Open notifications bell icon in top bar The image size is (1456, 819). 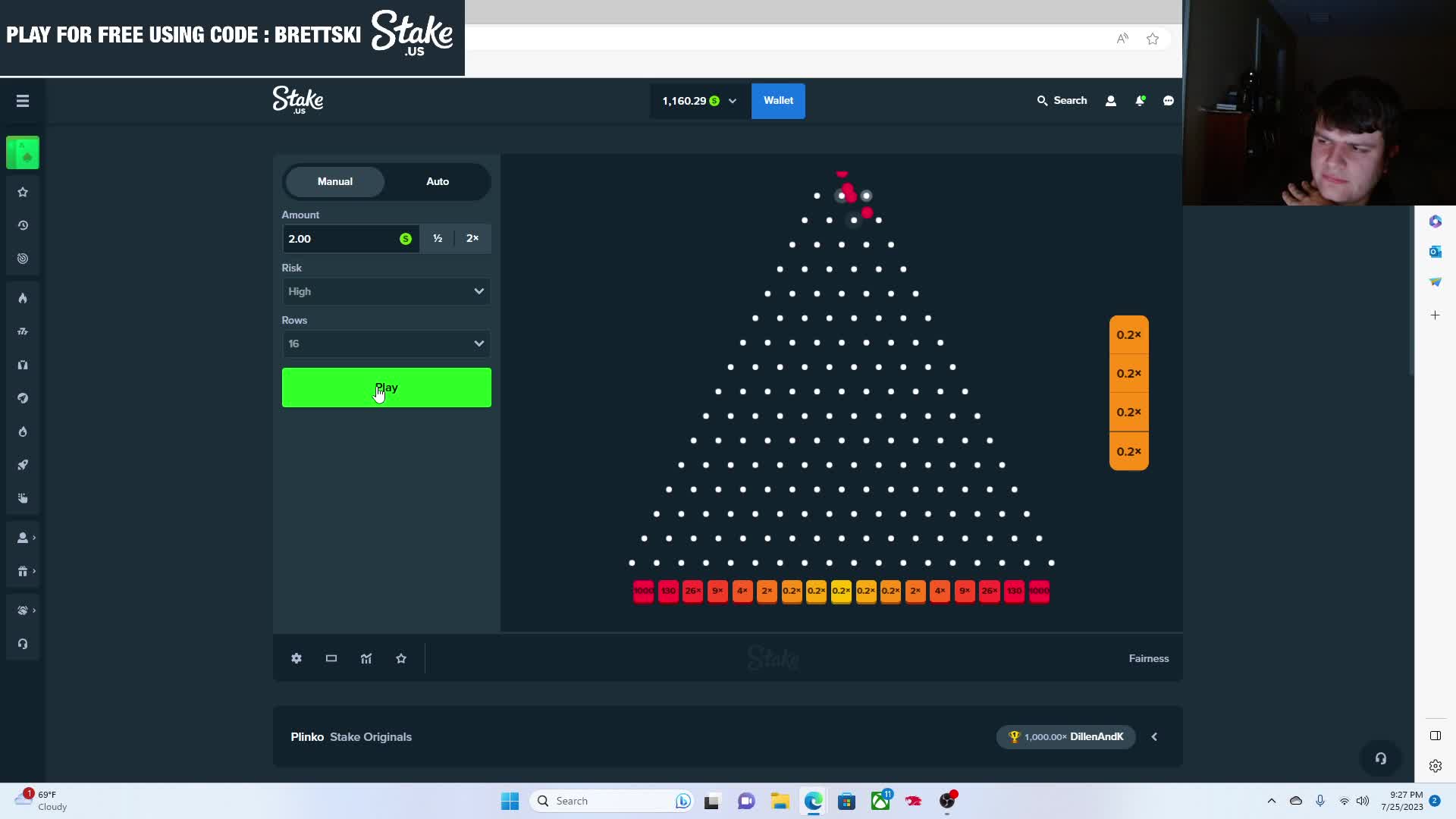click(x=1140, y=100)
